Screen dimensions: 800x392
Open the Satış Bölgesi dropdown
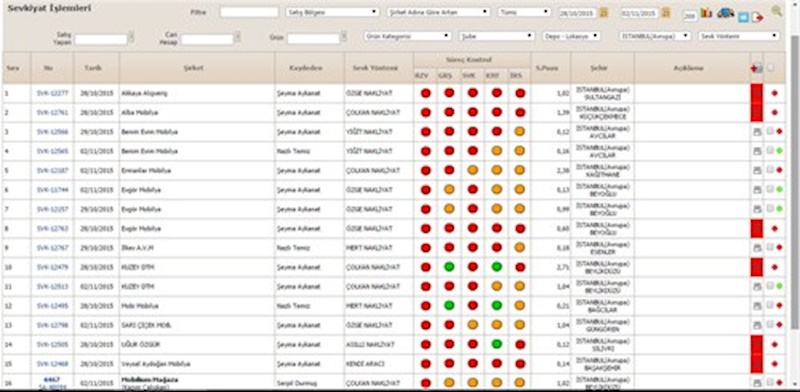click(x=332, y=12)
